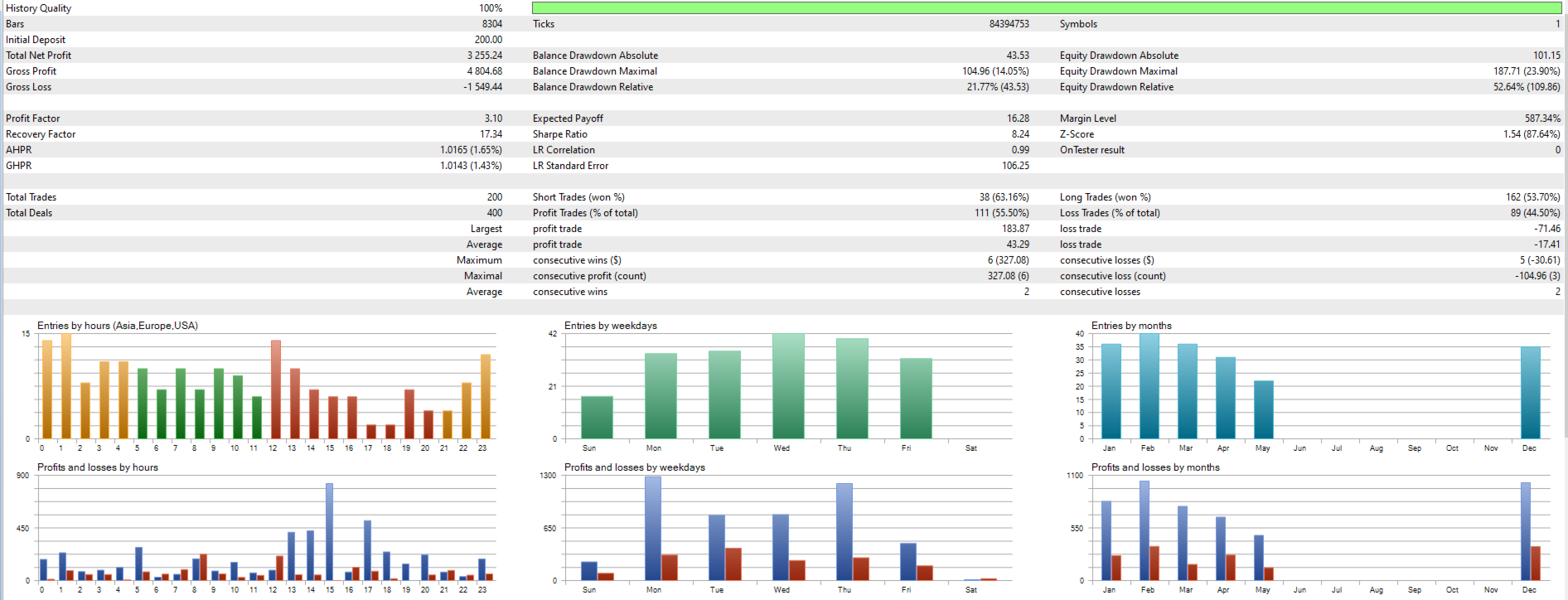Viewport: 1568px width, 600px height.
Task: Click the Thu blue profit bar by weekdays
Action: (844, 532)
